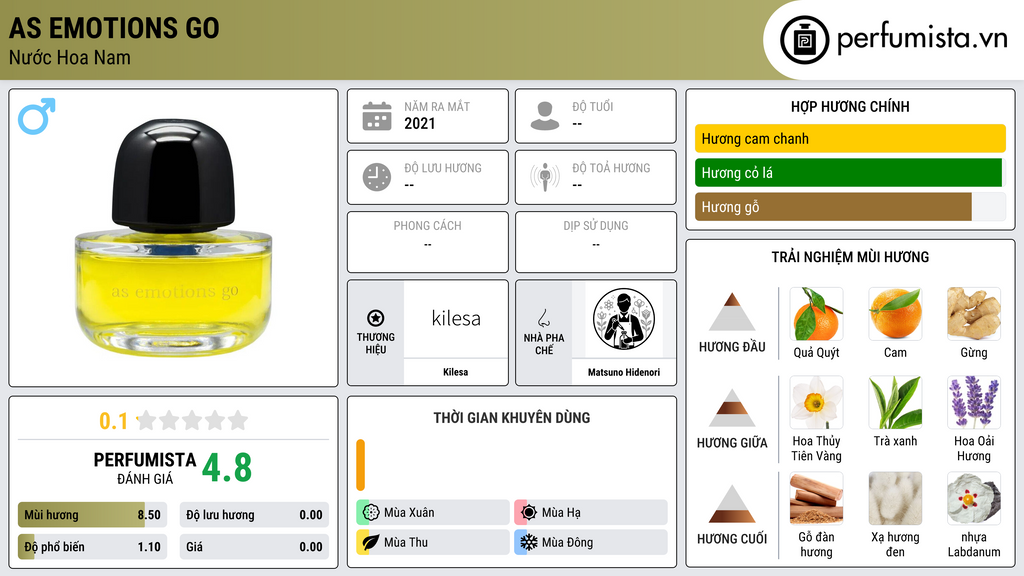The height and width of the screenshot is (576, 1024).
Task: Click the clock icon beside Độ lưu hương
Action: click(x=377, y=177)
